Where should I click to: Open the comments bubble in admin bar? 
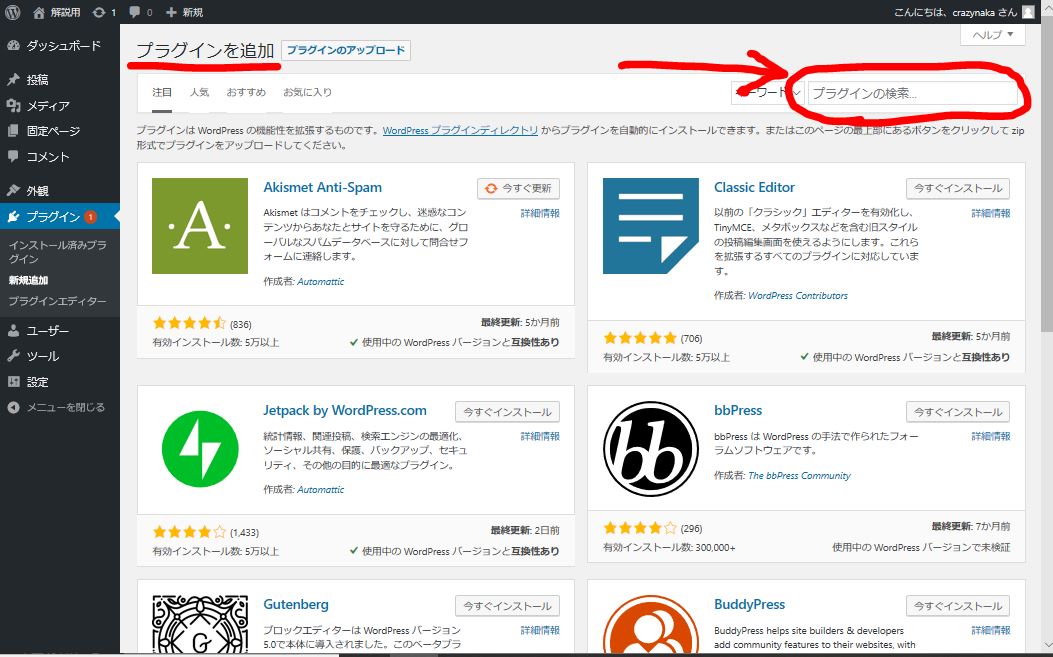135,12
